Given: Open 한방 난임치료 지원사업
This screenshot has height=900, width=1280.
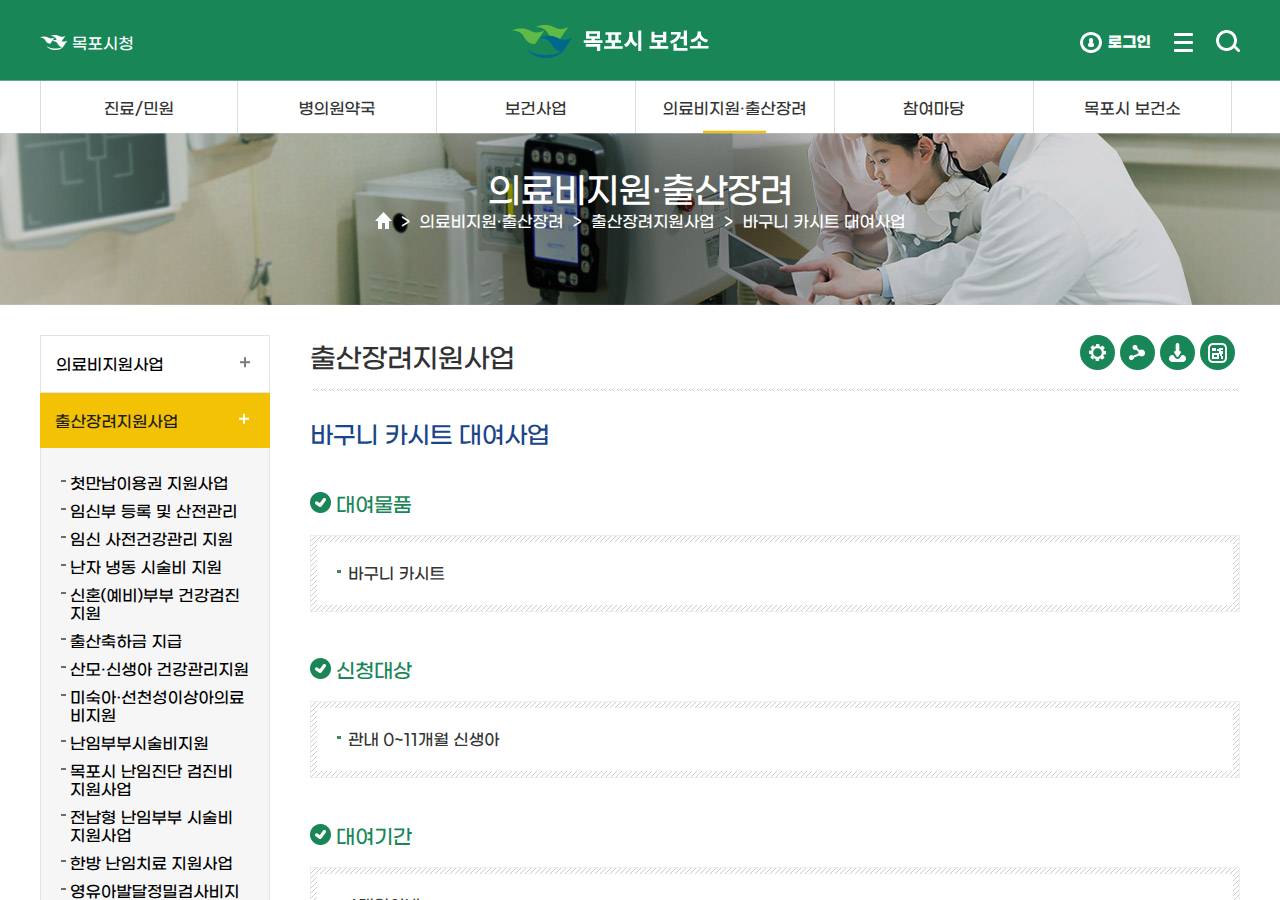Looking at the screenshot, I should click(151, 863).
